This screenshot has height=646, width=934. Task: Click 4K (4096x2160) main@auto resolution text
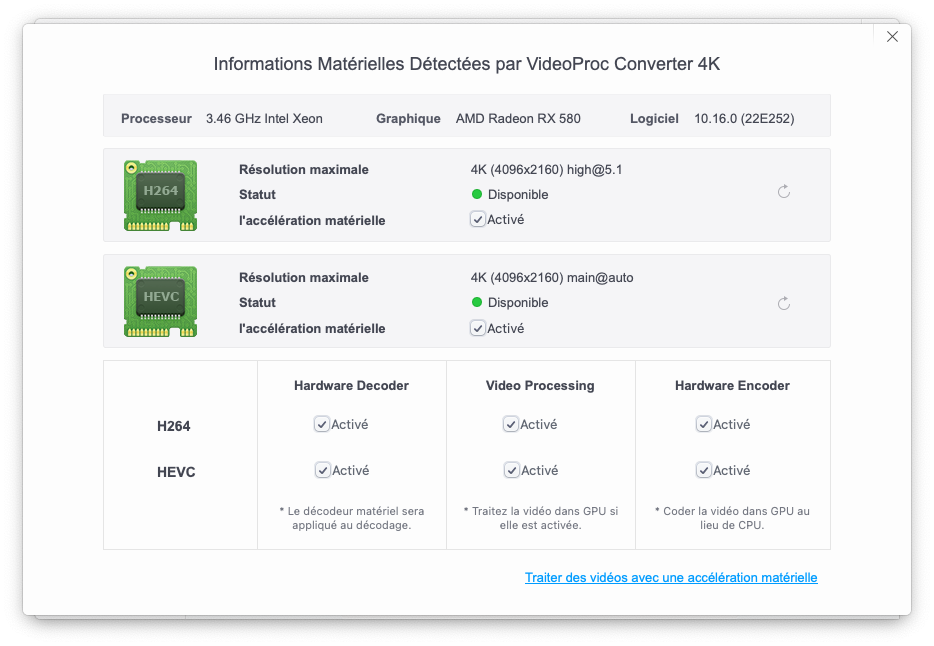(552, 277)
